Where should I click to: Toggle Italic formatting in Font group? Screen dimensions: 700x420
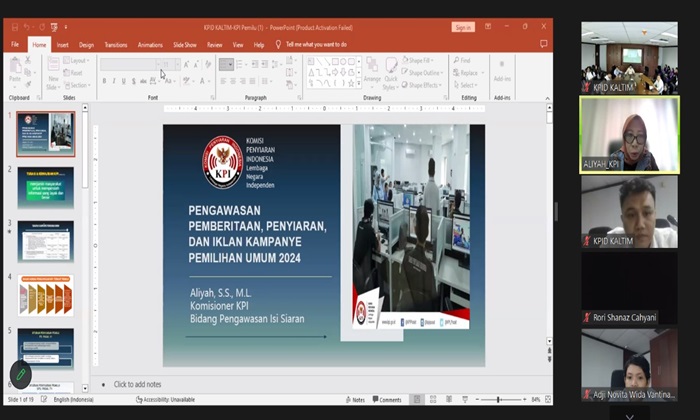tap(112, 81)
